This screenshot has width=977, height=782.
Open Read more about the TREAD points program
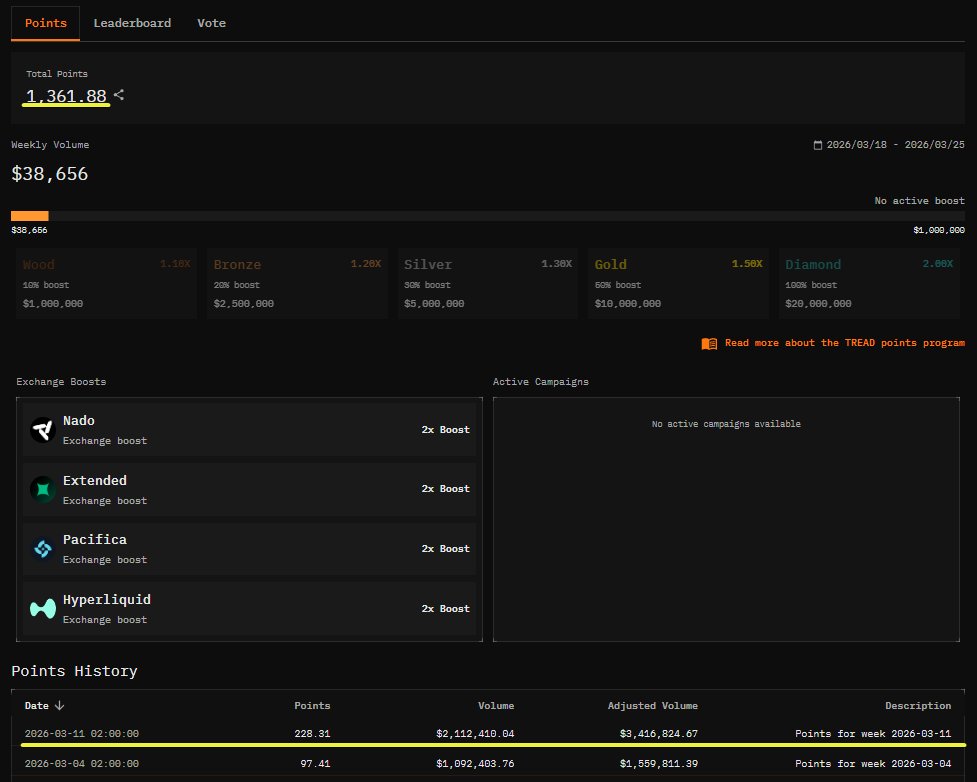[844, 343]
